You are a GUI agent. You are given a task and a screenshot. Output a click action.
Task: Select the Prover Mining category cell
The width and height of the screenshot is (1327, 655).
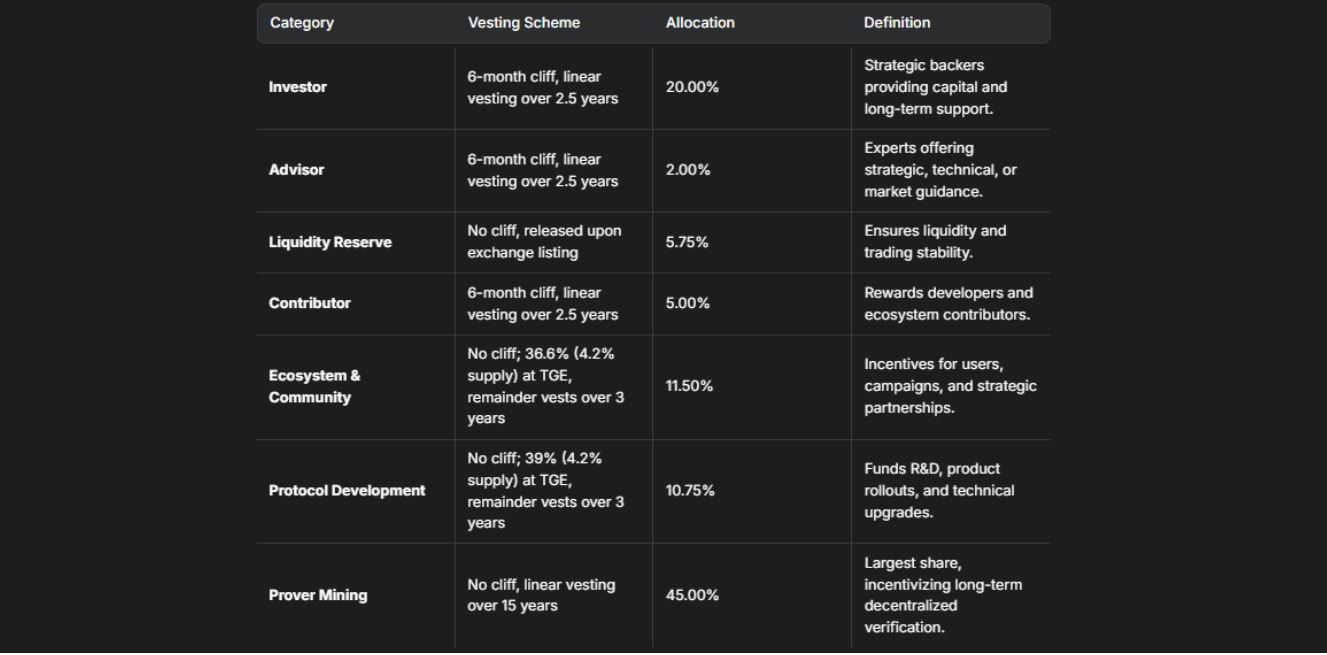point(318,595)
